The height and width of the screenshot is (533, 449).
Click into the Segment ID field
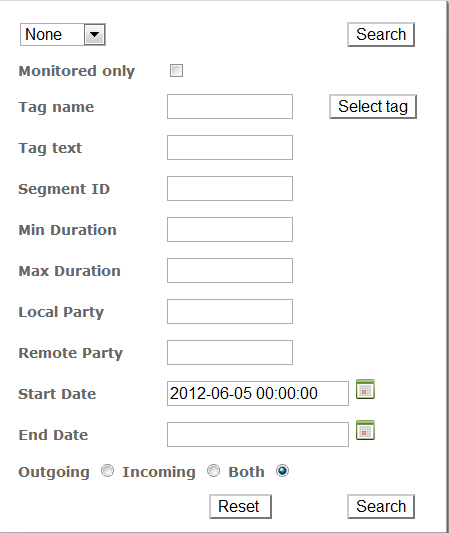point(230,189)
